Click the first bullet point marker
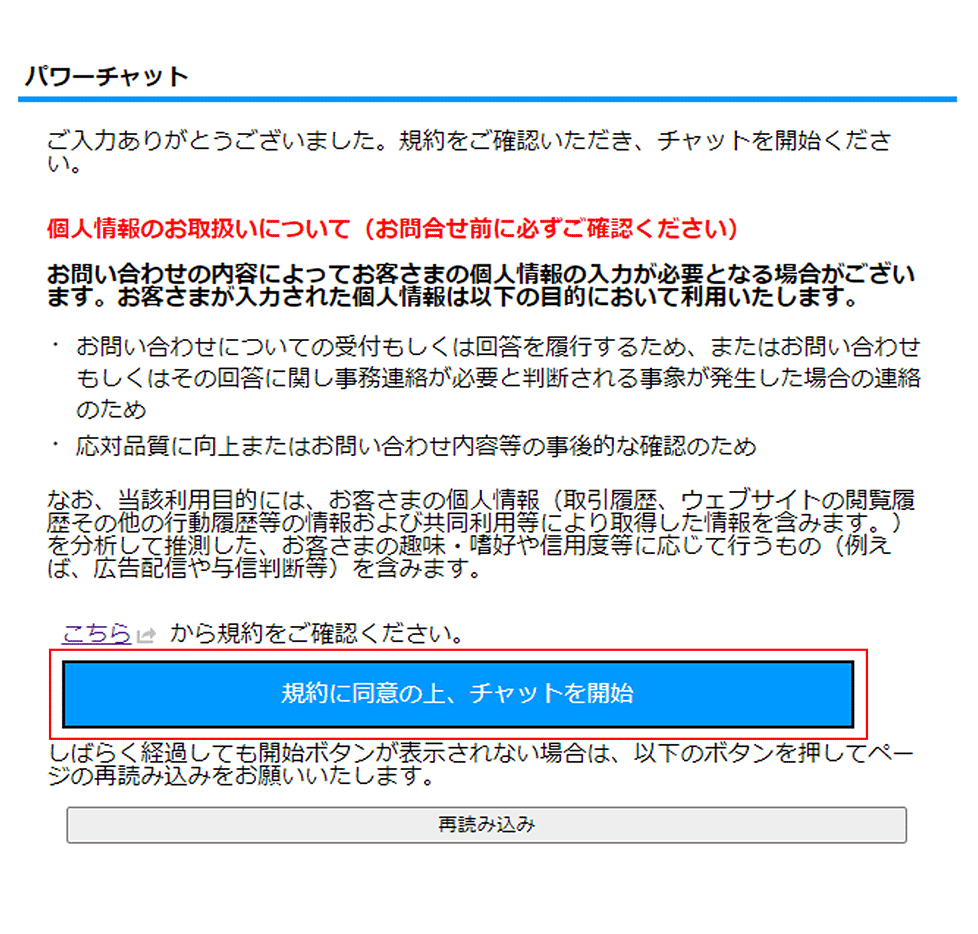The width and height of the screenshot is (978, 934). [56, 344]
